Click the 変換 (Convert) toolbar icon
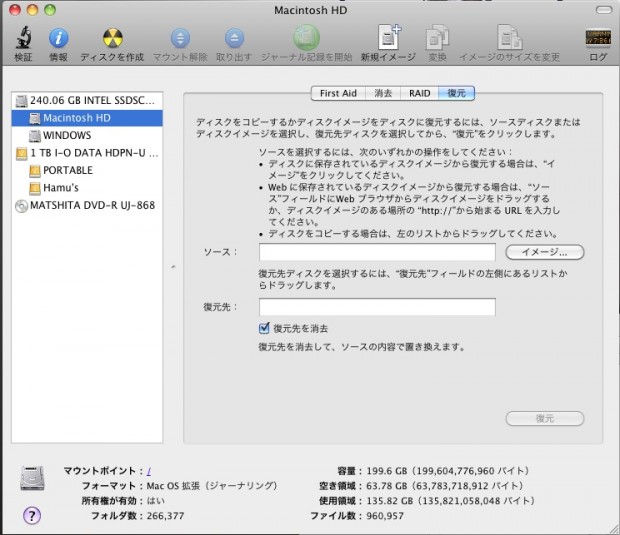 437,38
